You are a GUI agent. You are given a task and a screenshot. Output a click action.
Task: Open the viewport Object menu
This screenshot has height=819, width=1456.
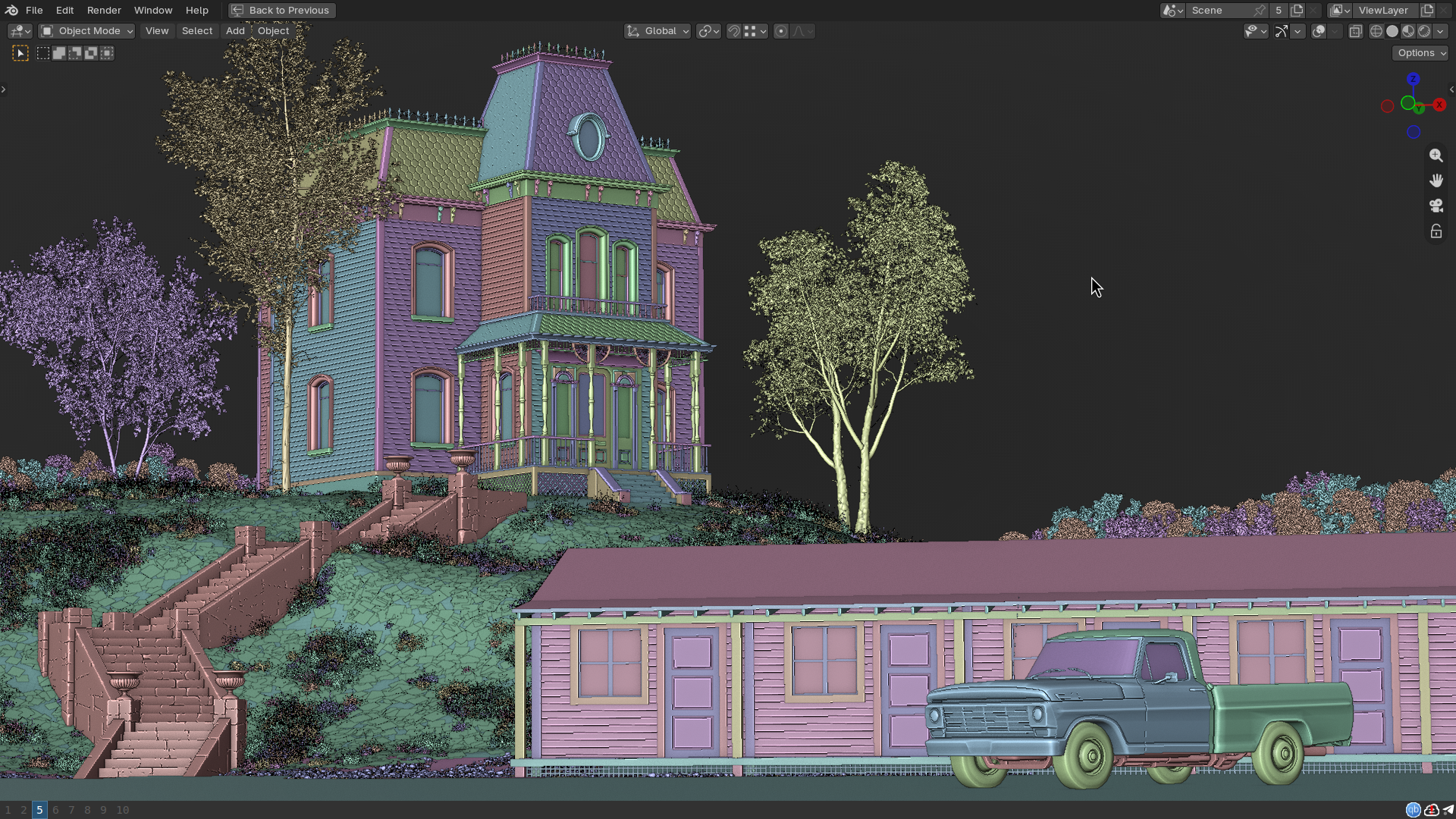[x=274, y=31]
